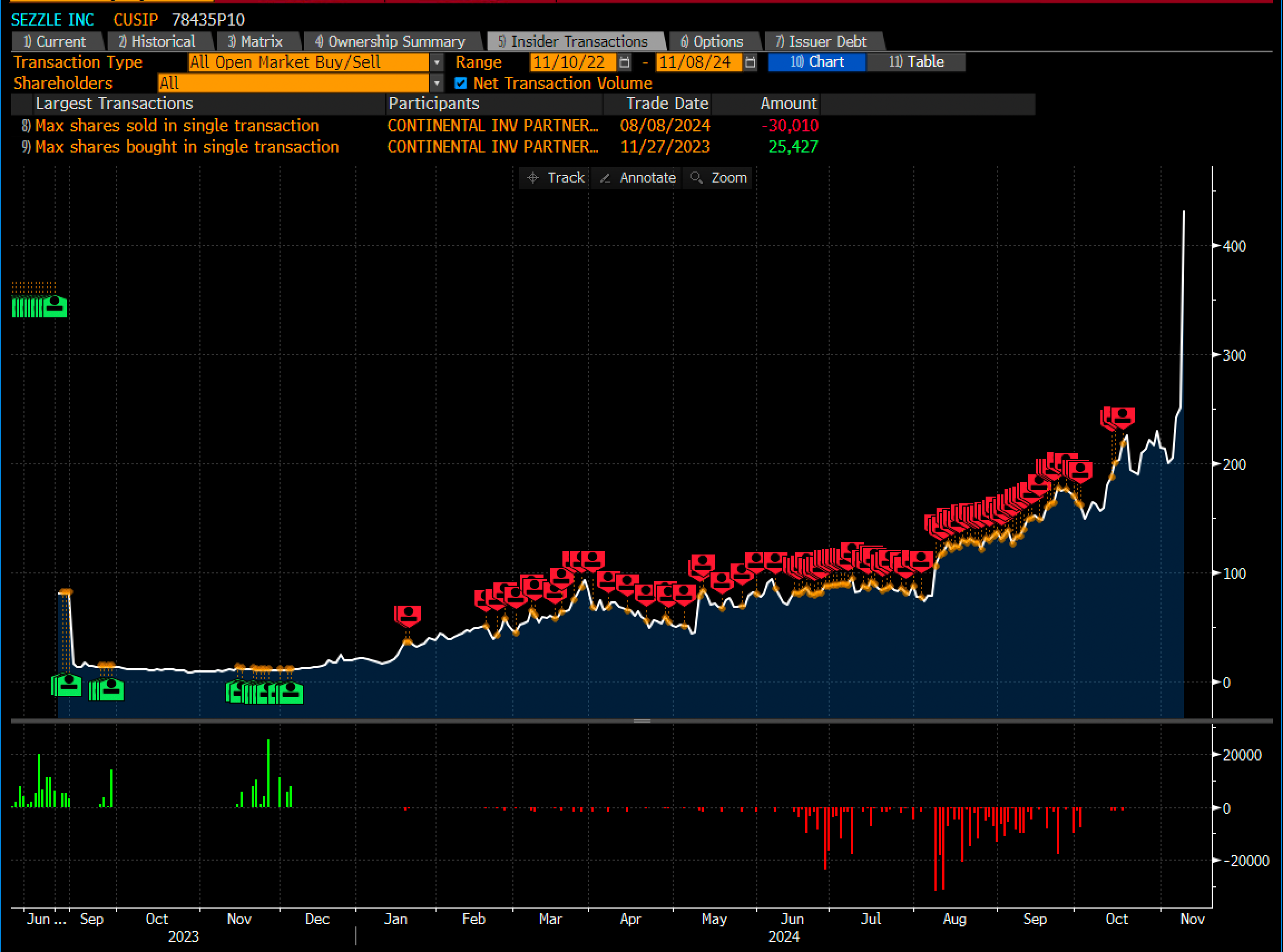Screen dimensions: 1283x952
Task: Select the Annotate pencil tool
Action: (x=637, y=178)
